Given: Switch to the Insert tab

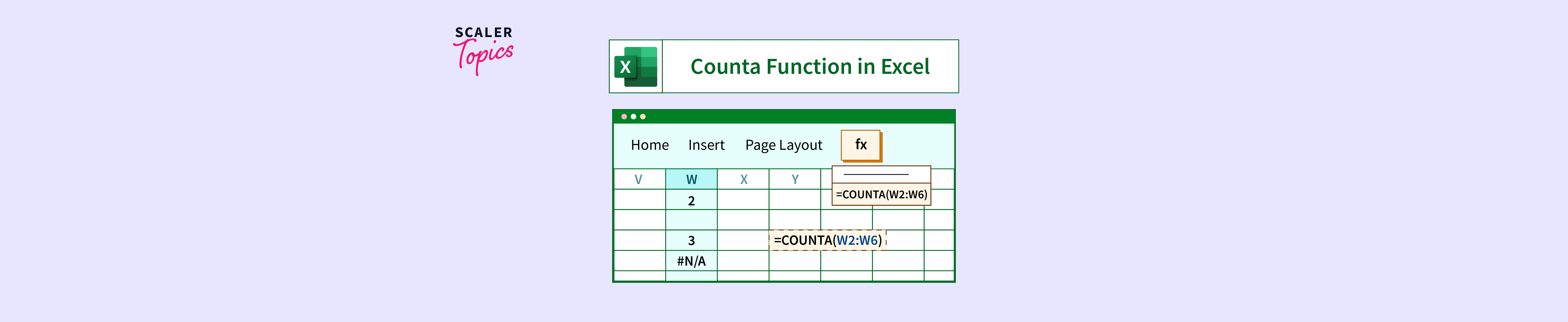Looking at the screenshot, I should pyautogui.click(x=706, y=145).
